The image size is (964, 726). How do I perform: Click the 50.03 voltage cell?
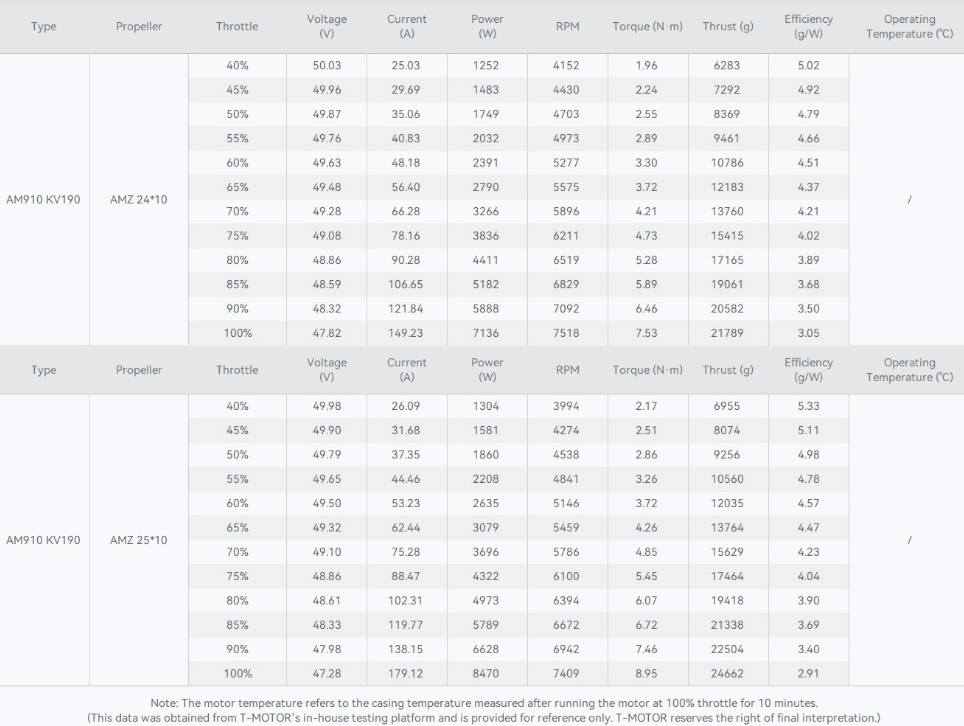(326, 66)
